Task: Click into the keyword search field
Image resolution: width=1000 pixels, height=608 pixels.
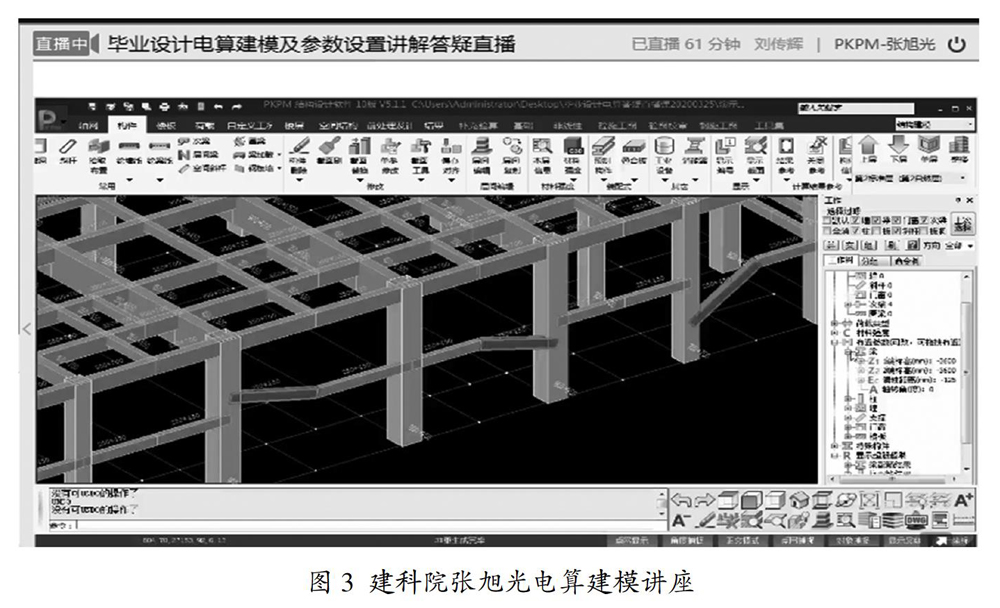Action: tap(856, 108)
